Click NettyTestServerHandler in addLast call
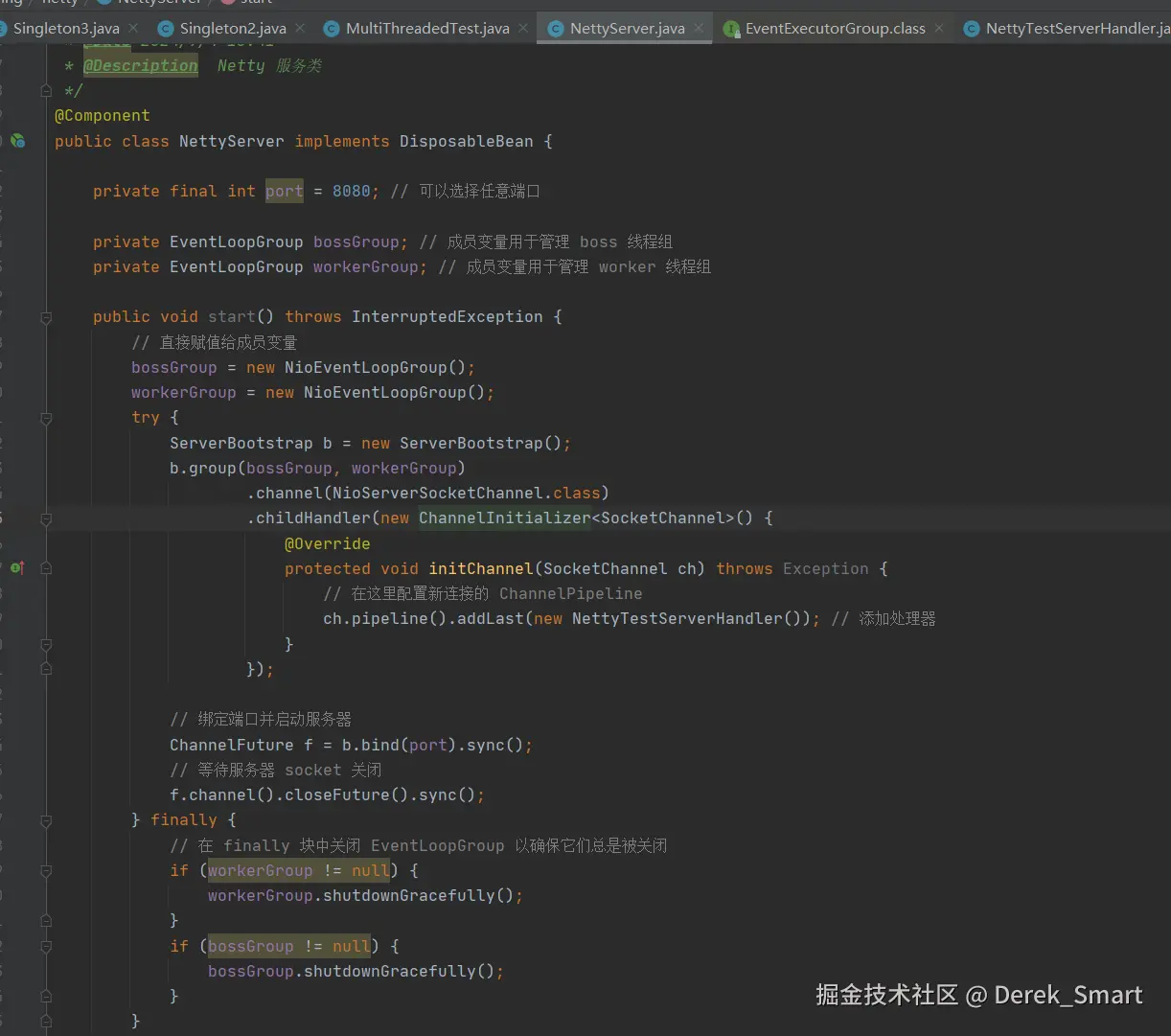The height and width of the screenshot is (1036, 1171). coord(677,619)
